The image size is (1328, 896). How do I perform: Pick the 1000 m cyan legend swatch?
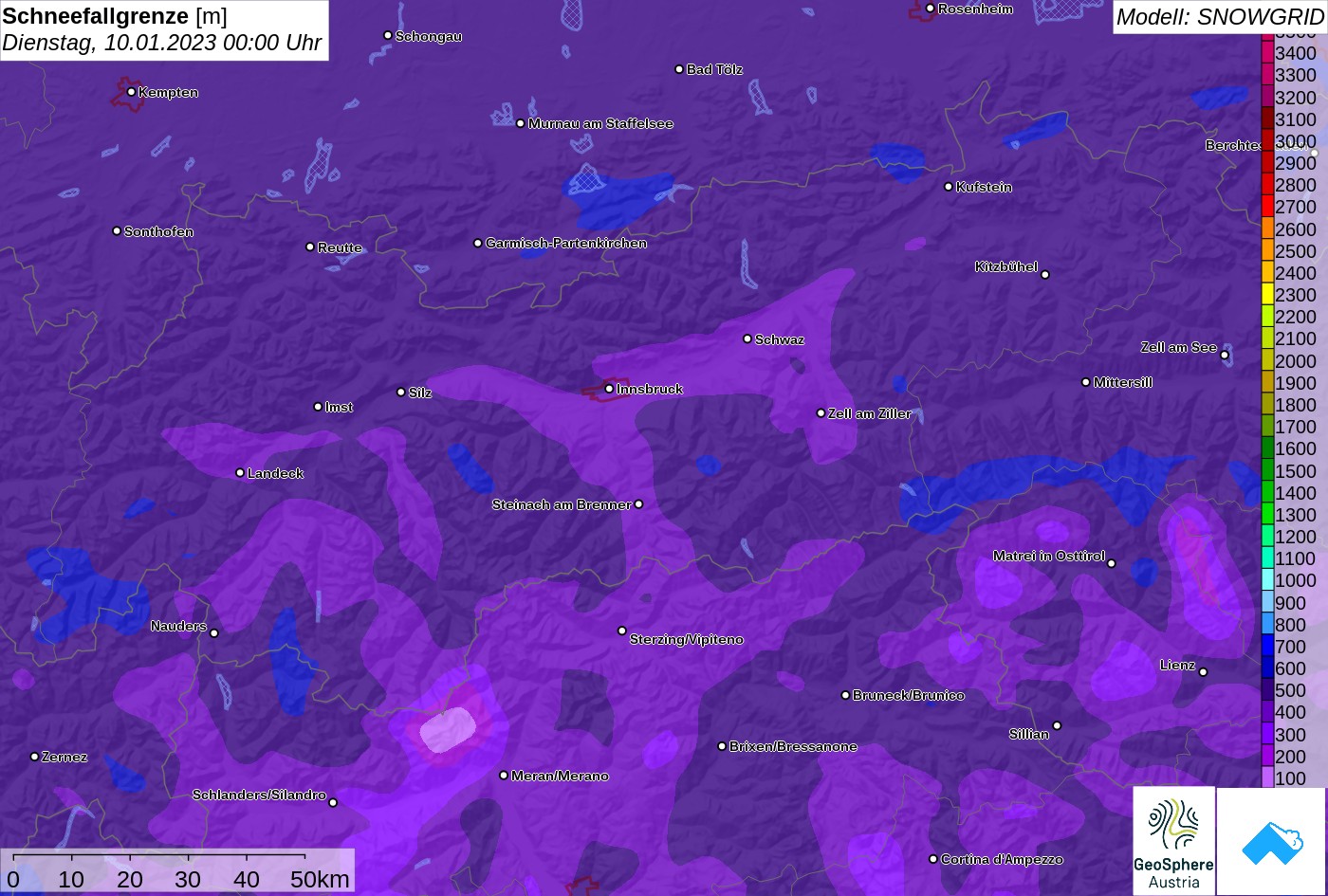(x=1267, y=580)
